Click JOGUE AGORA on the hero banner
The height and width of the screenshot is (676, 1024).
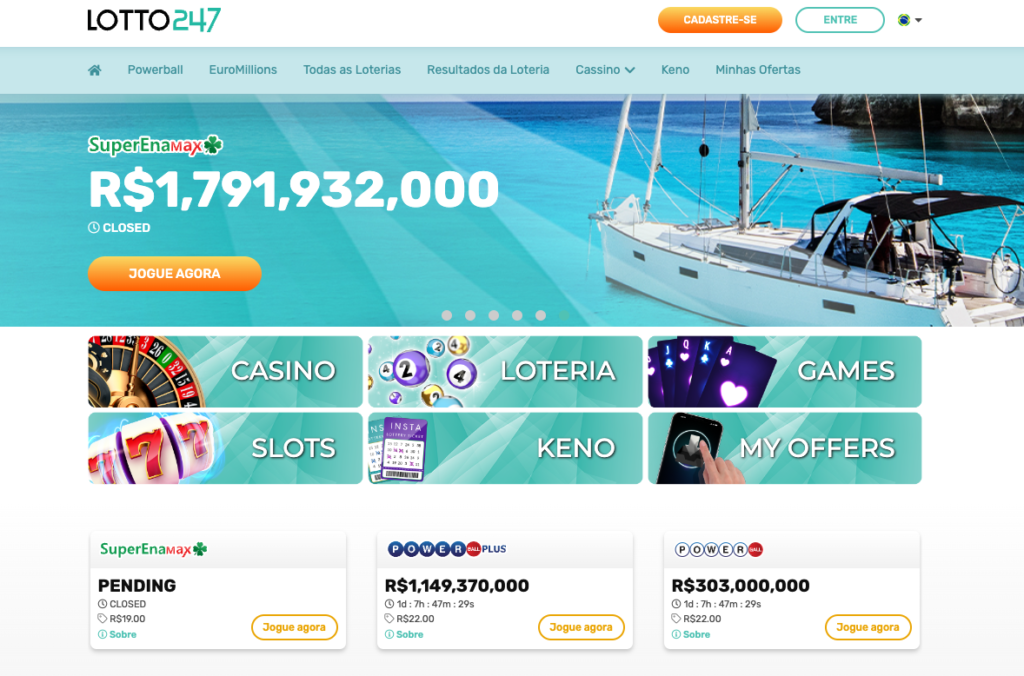[174, 274]
